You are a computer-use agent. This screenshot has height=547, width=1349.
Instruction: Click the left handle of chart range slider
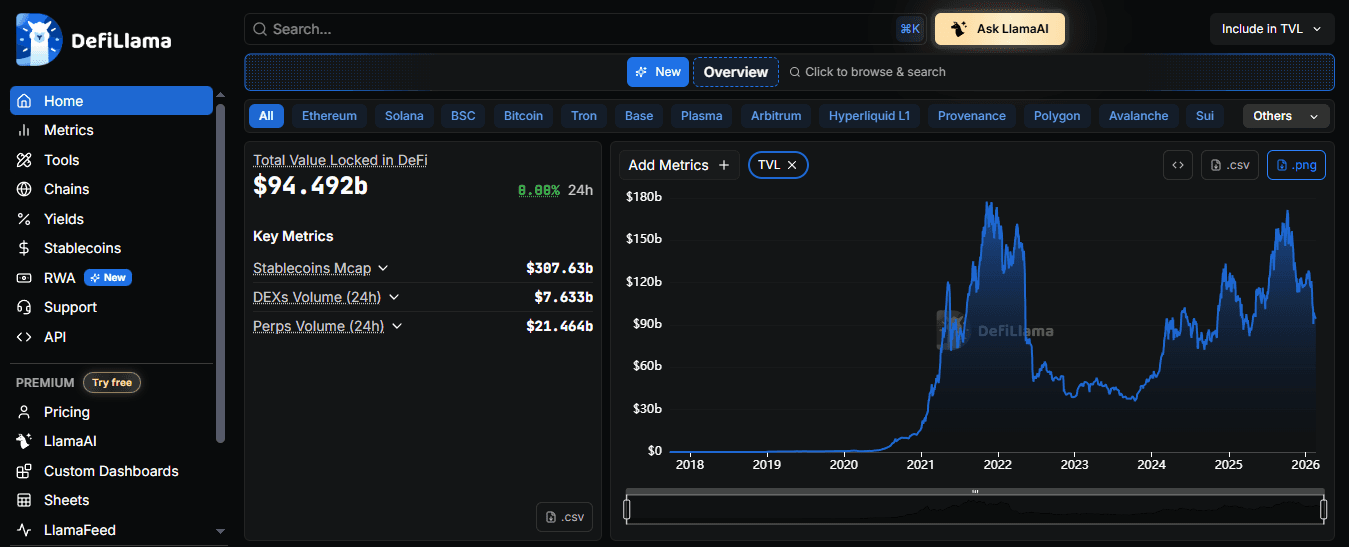[627, 510]
